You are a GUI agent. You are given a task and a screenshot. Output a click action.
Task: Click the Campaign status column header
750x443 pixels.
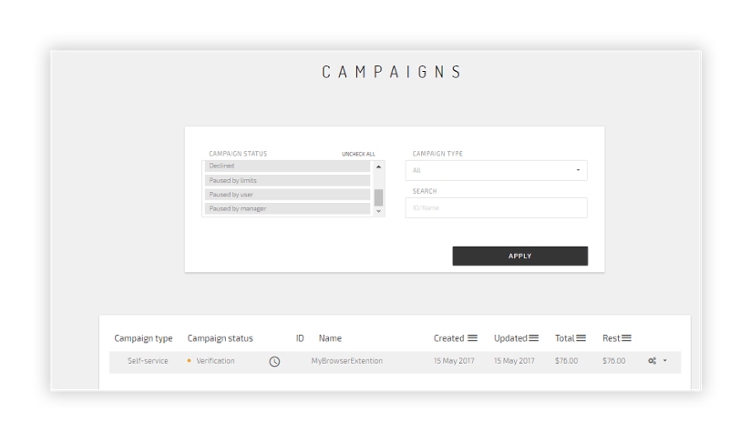tap(220, 338)
